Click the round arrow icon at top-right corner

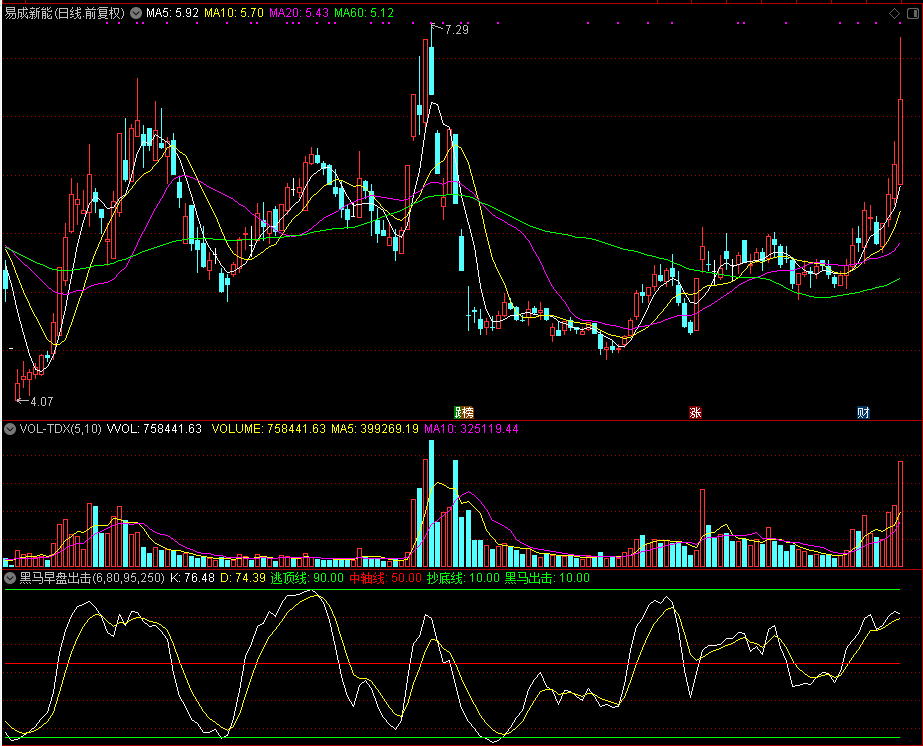click(911, 13)
